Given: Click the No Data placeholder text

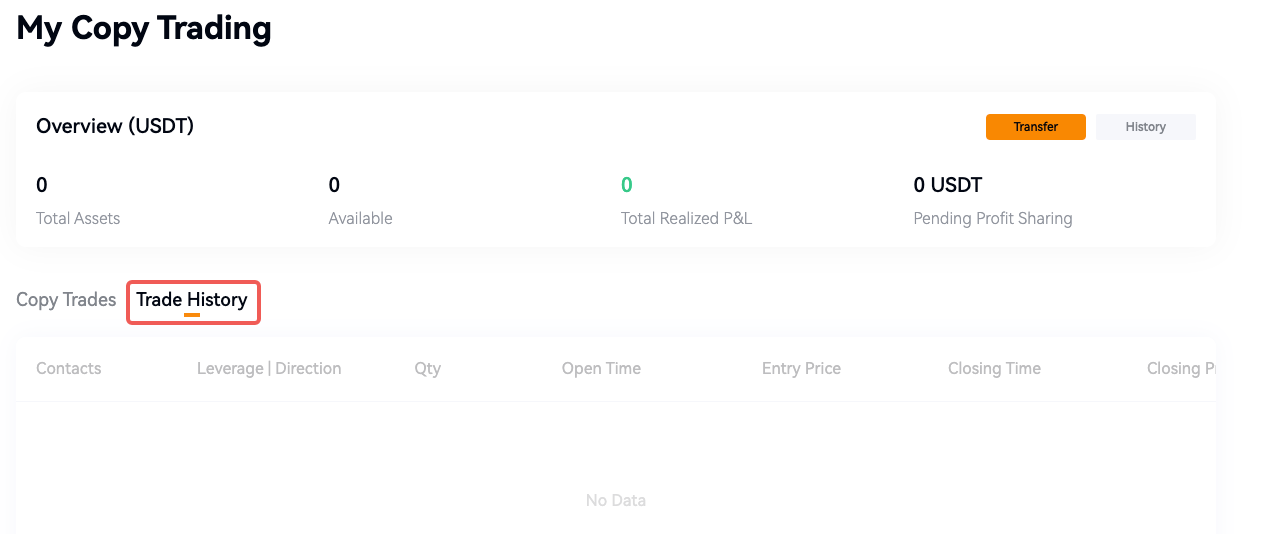Looking at the screenshot, I should [x=615, y=500].
